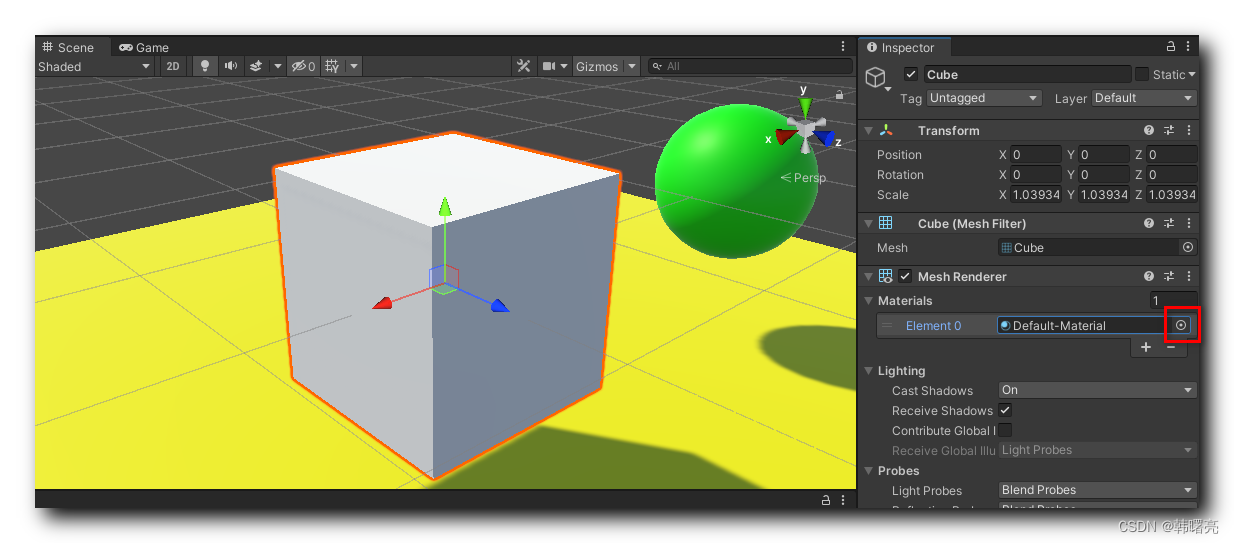Disable the Mesh Renderer checkbox
This screenshot has height=543, width=1234.
coord(905,277)
